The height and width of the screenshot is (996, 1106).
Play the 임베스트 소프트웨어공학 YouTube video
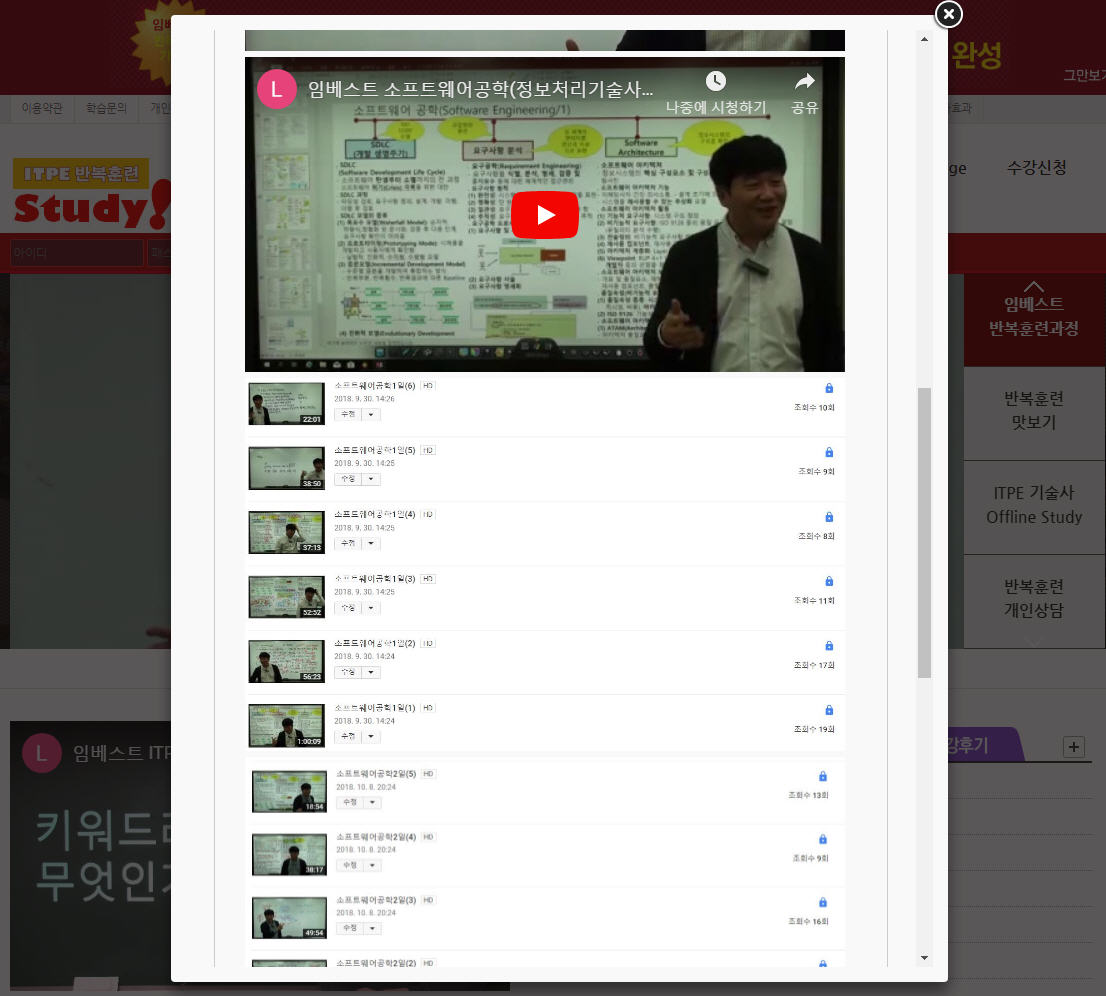[x=545, y=214]
